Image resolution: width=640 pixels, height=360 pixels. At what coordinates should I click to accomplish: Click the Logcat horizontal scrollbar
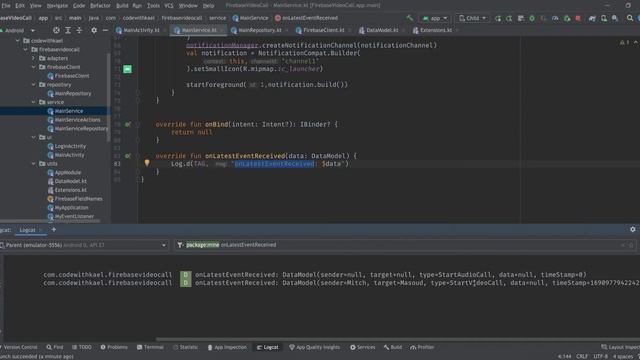click(398, 339)
